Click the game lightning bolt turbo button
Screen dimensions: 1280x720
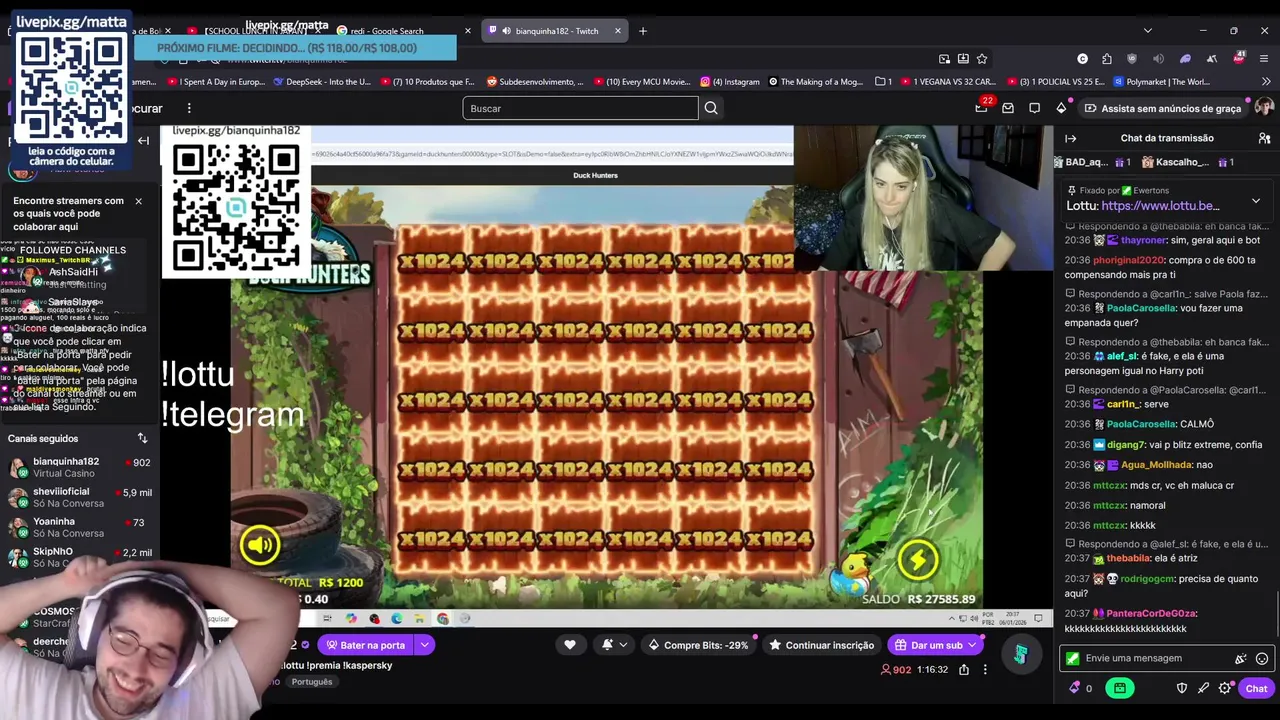pos(917,559)
